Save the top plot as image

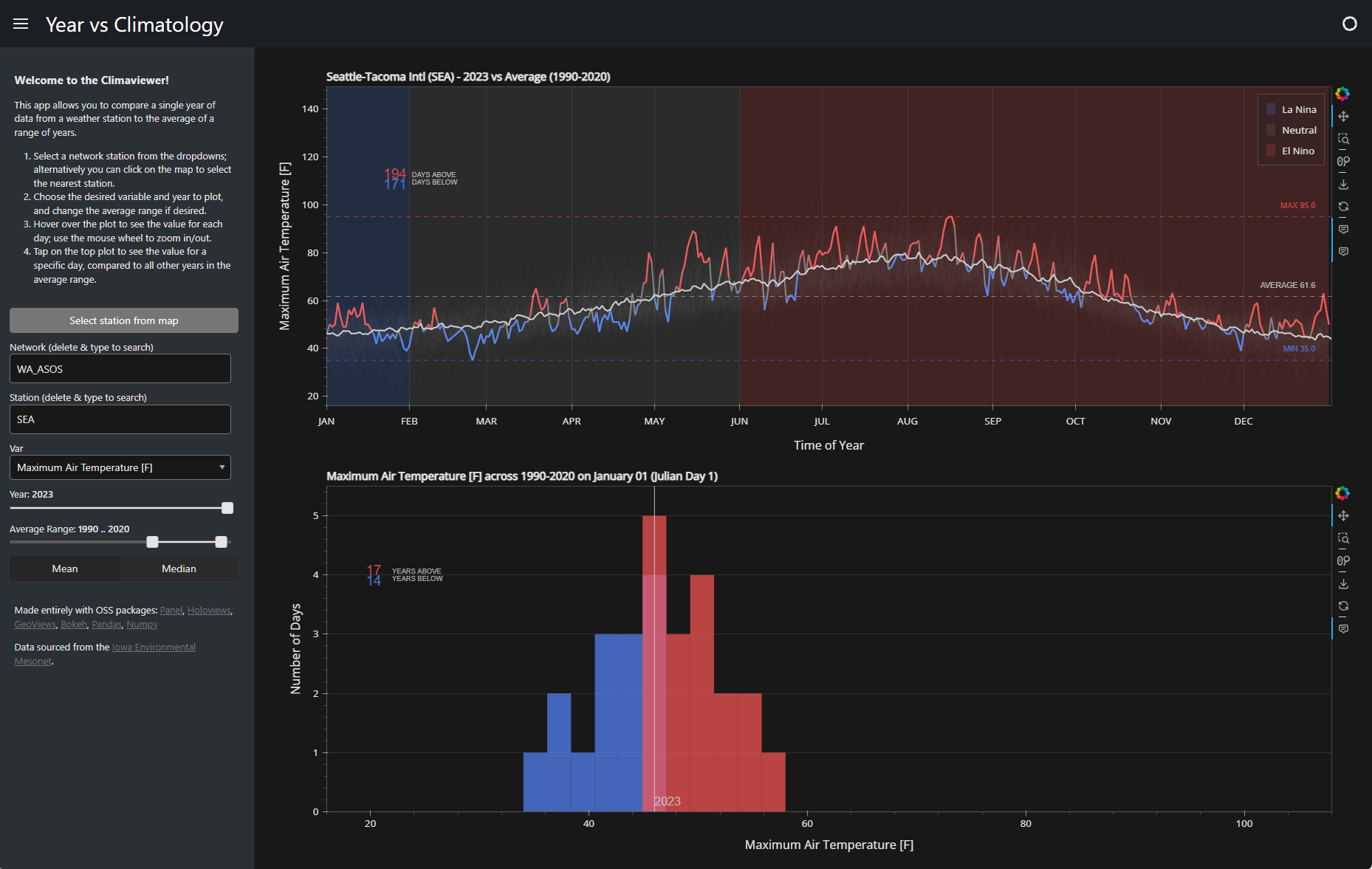point(1343,185)
